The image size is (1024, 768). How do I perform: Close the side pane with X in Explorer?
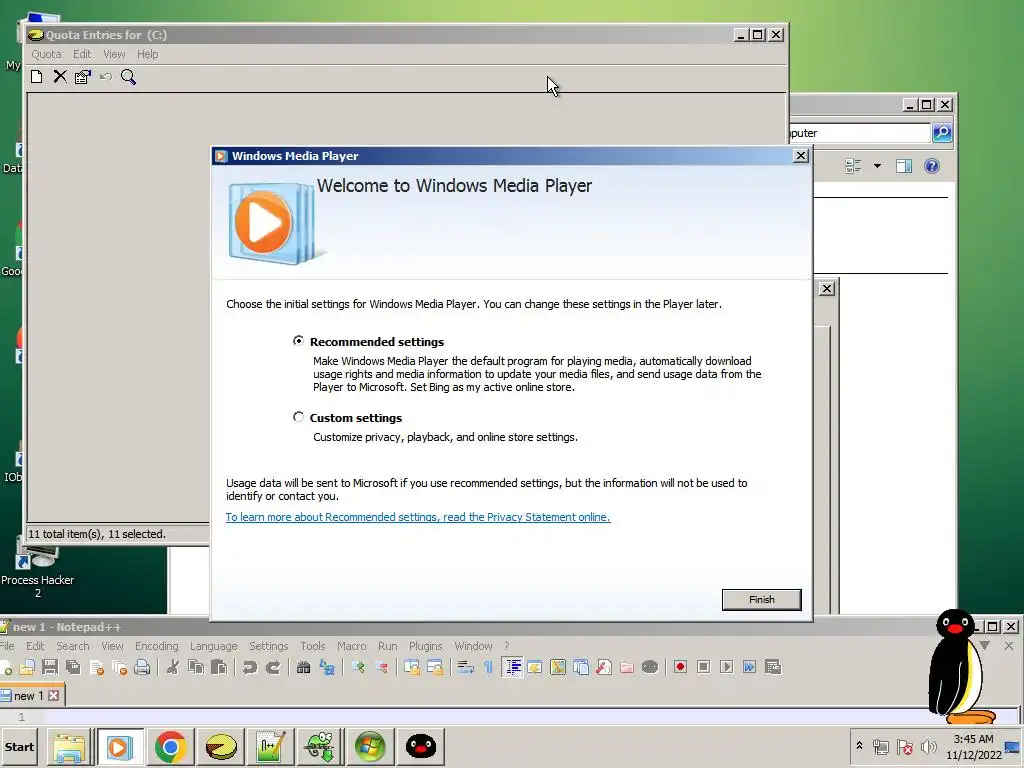[827, 288]
